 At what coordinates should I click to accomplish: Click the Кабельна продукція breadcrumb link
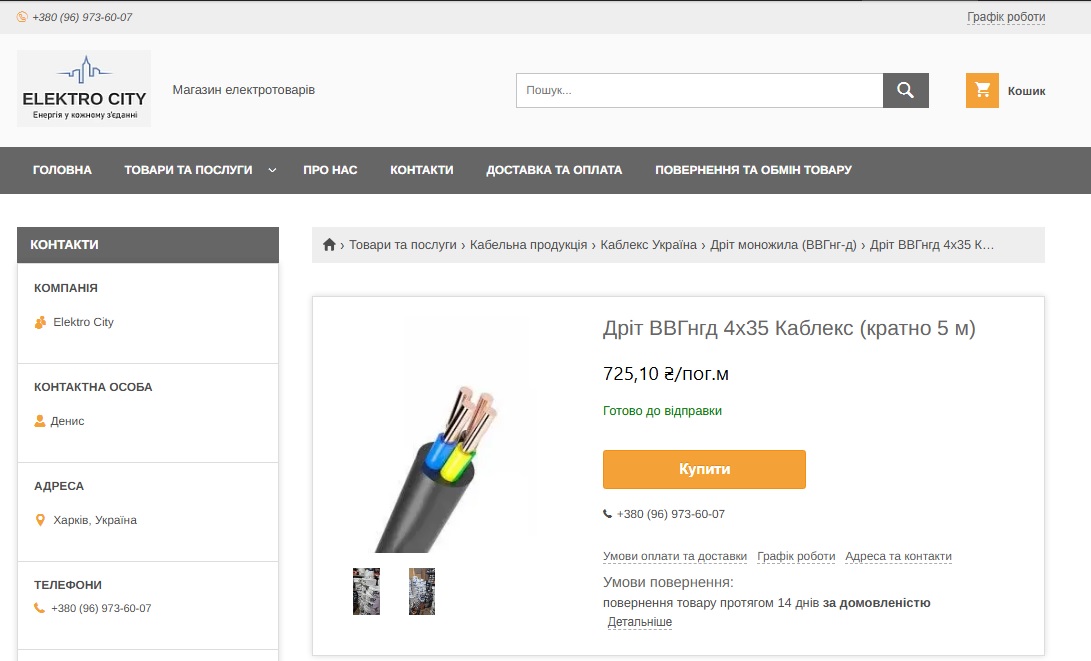coord(528,245)
